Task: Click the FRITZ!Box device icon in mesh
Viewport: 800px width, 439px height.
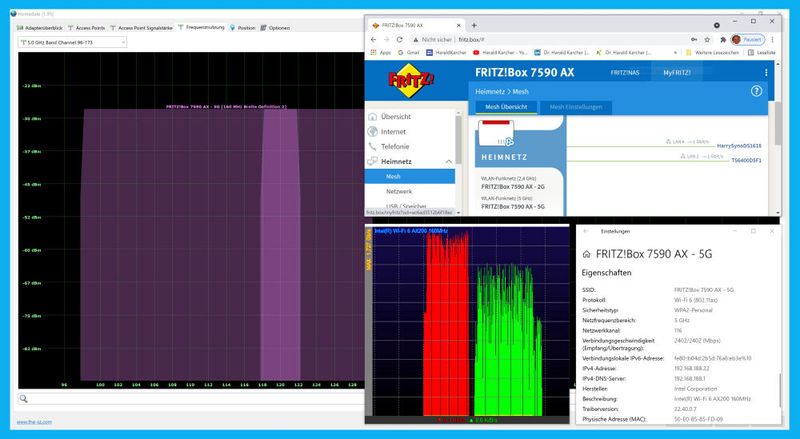Action: (496, 133)
